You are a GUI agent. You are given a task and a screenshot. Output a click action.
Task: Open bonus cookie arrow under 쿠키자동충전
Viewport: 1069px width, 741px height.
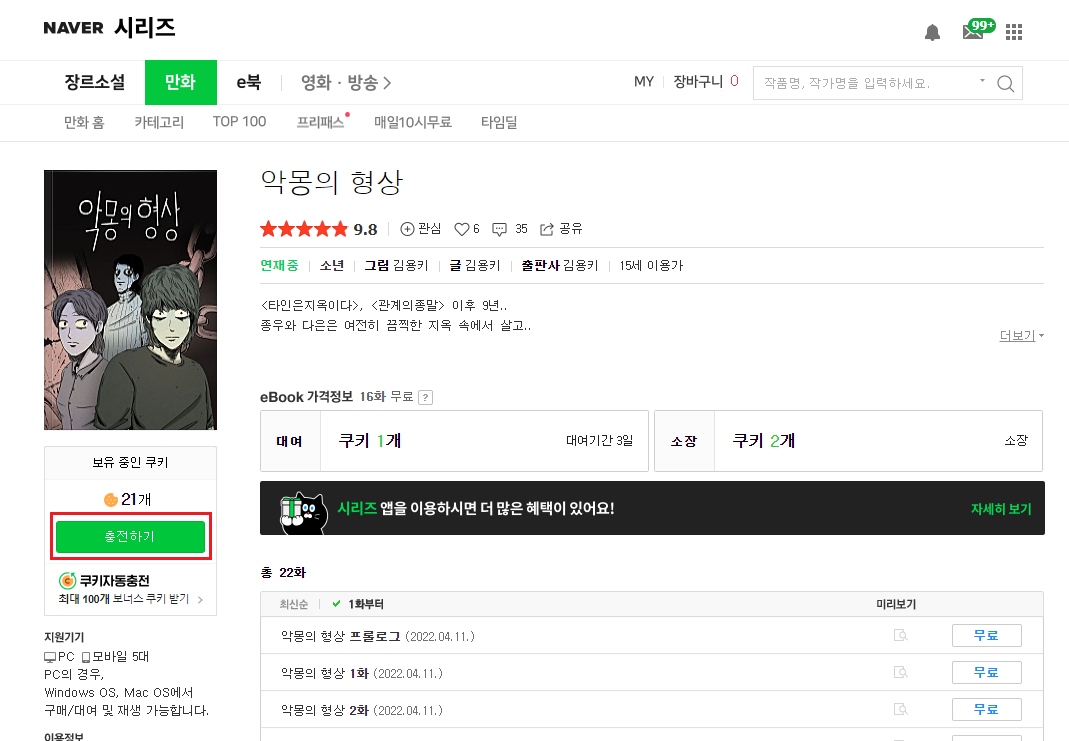pyautogui.click(x=200, y=600)
